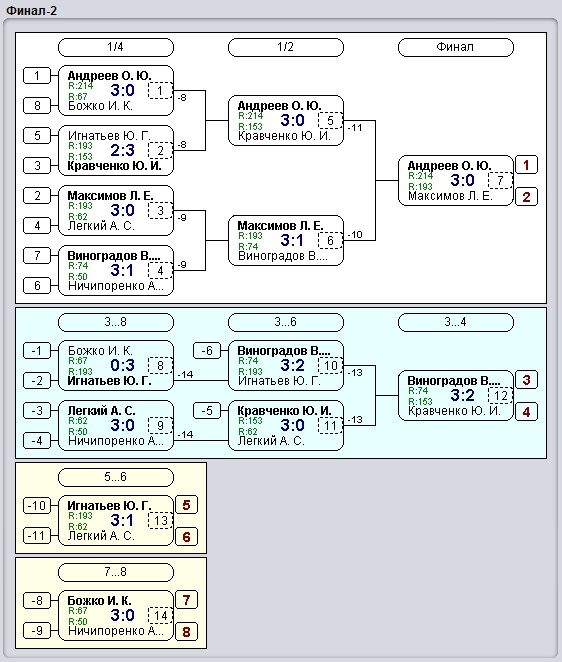Open the Божко vs Ничипоренко 3:0 match

coord(116,616)
